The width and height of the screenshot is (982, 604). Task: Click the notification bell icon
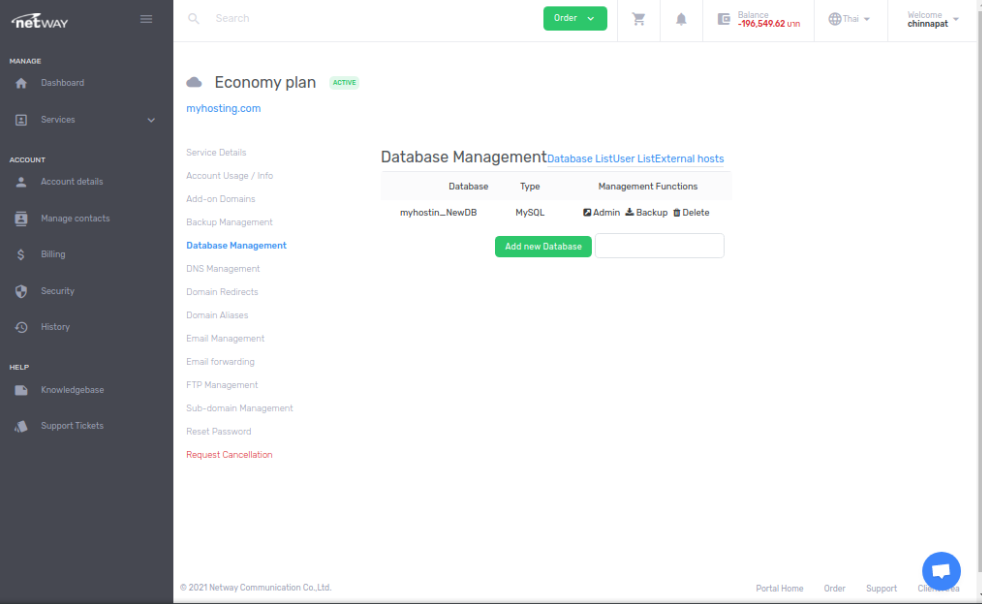tap(681, 19)
